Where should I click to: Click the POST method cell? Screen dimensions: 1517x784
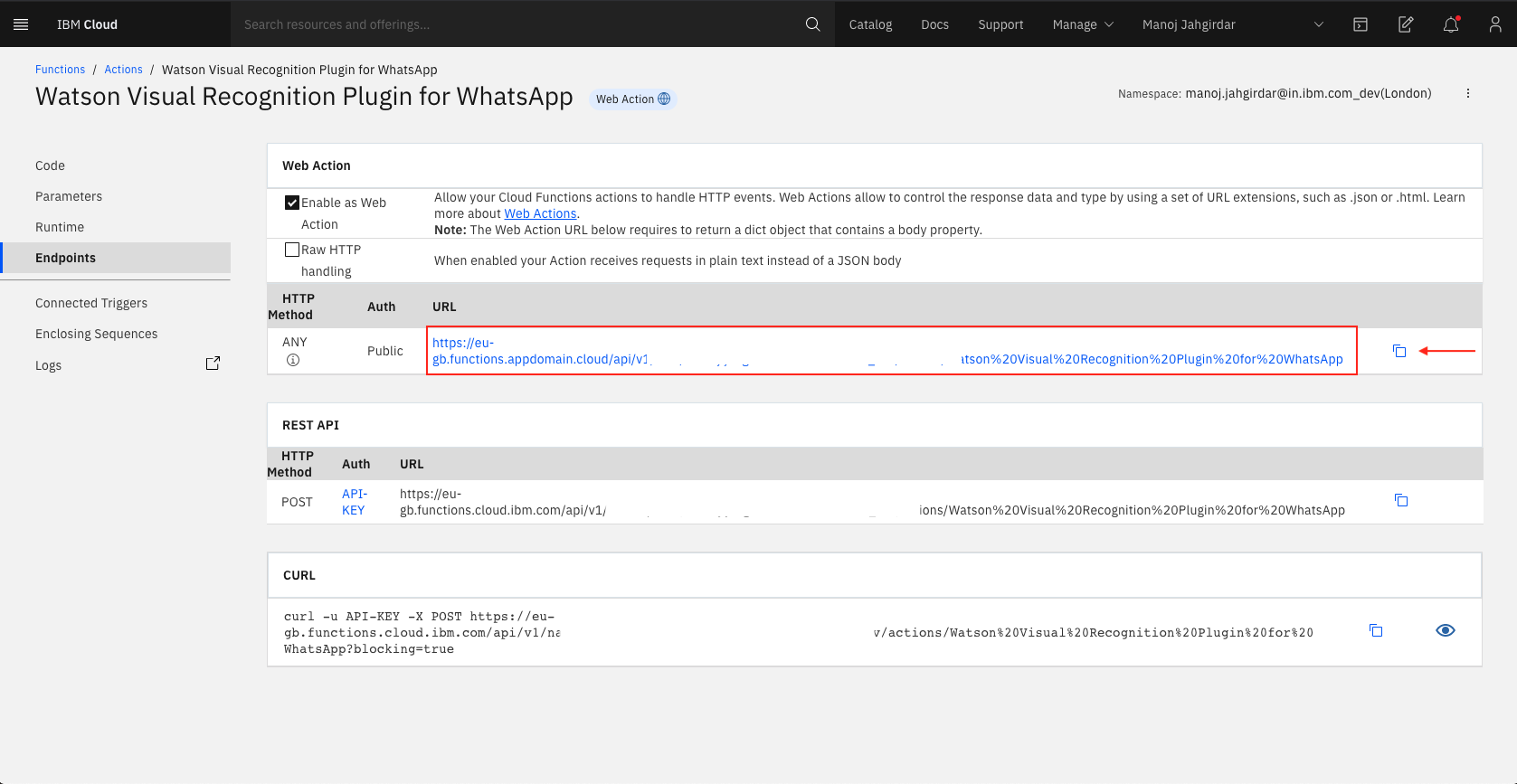pos(297,502)
